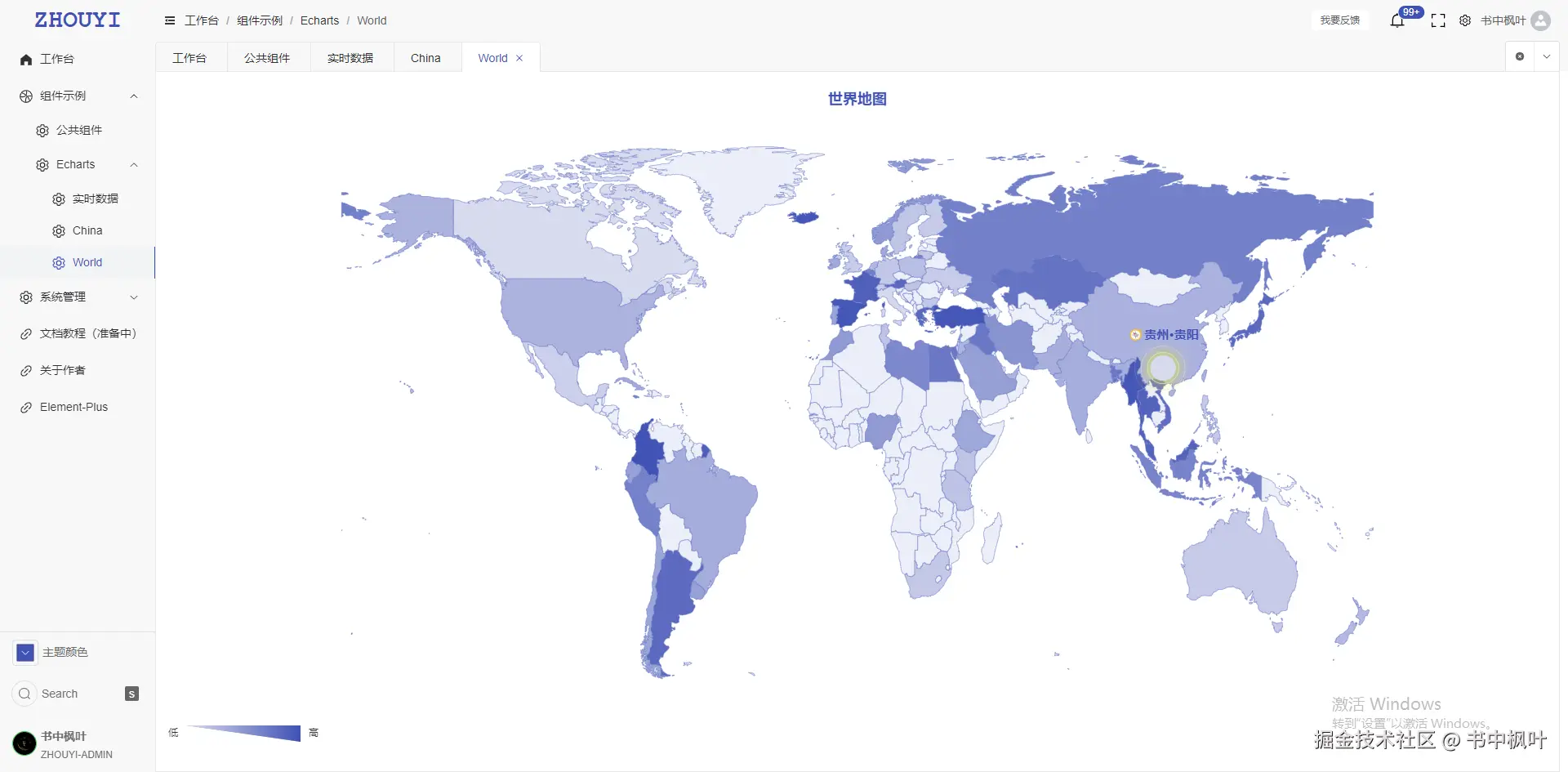Open the settings gear in top header
This screenshot has height=772, width=1568.
point(1465,20)
